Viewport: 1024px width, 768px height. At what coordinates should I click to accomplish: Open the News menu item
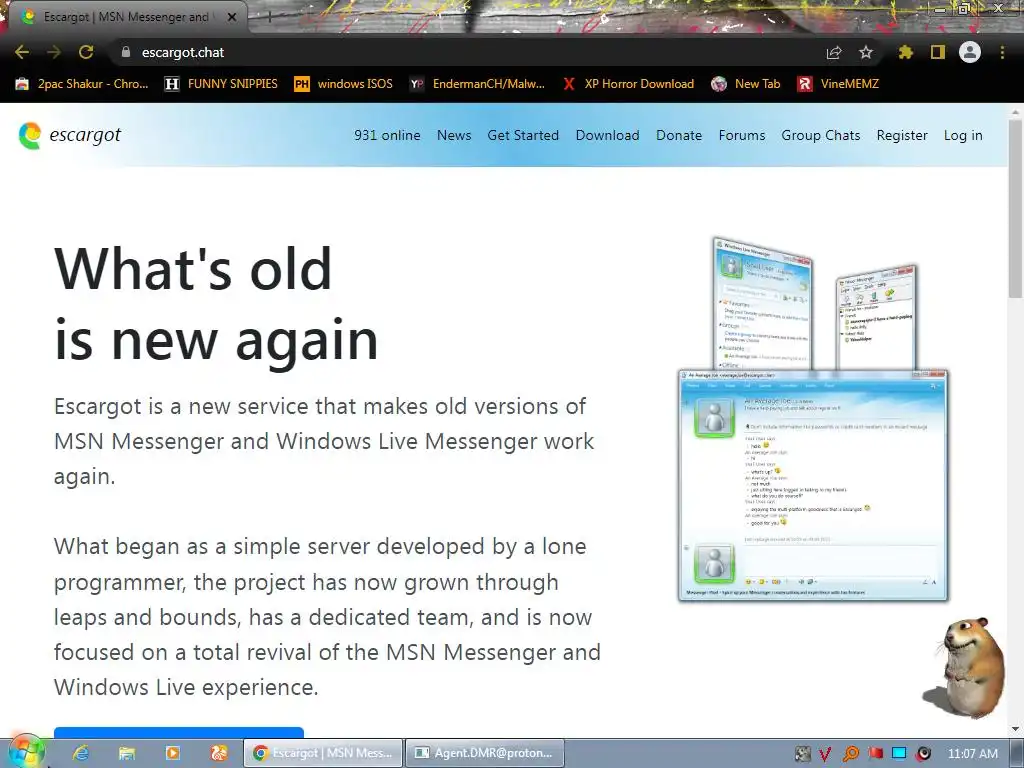pyautogui.click(x=454, y=135)
